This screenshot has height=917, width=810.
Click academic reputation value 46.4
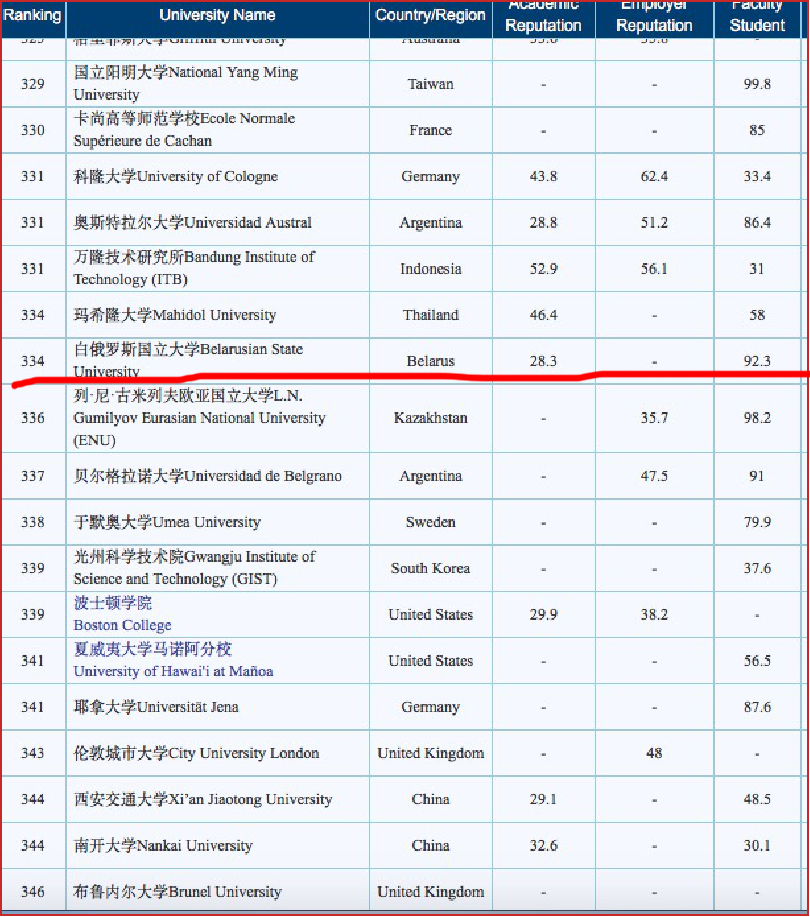(x=543, y=315)
